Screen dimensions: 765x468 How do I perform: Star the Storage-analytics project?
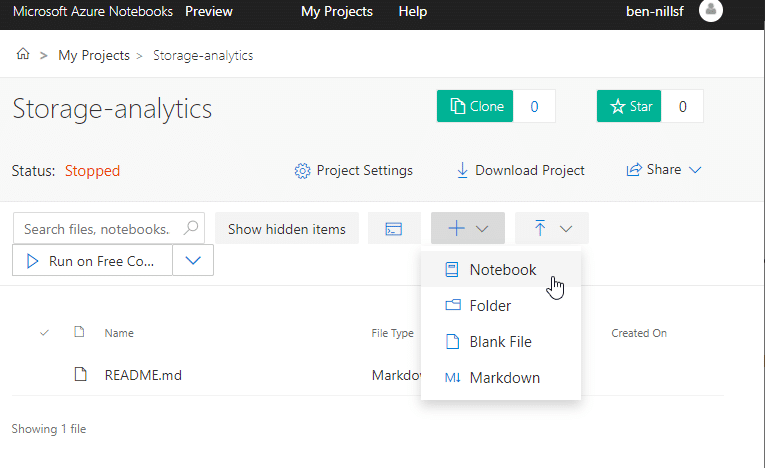pyautogui.click(x=629, y=106)
